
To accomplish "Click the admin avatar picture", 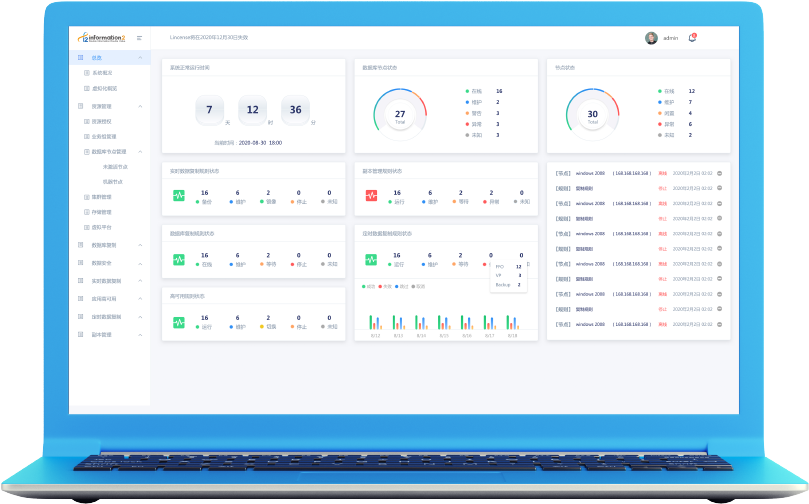I will click(x=651, y=38).
